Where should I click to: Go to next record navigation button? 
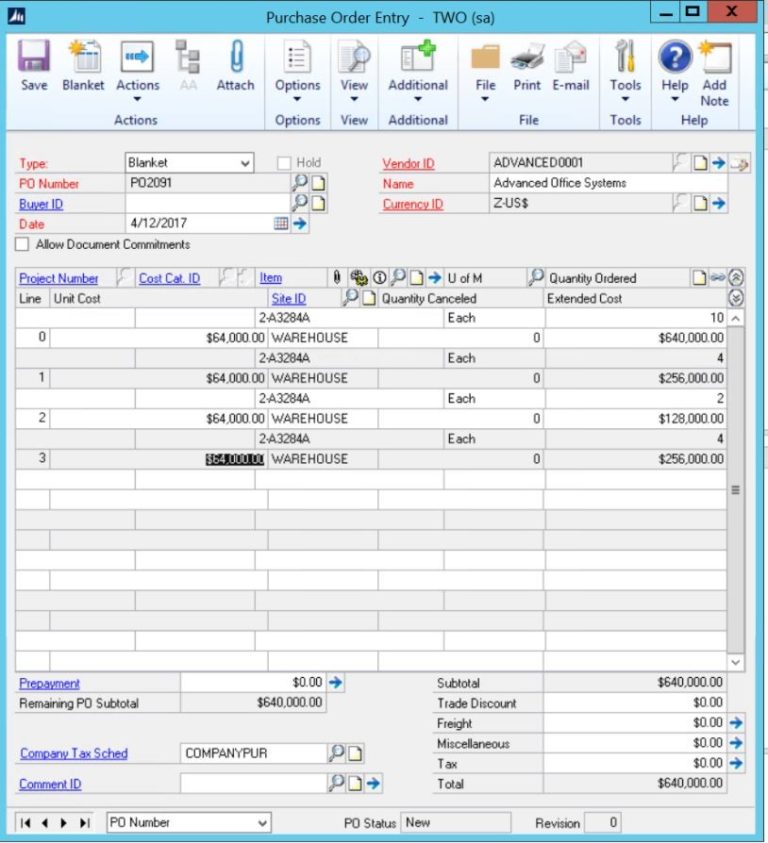[x=64, y=823]
